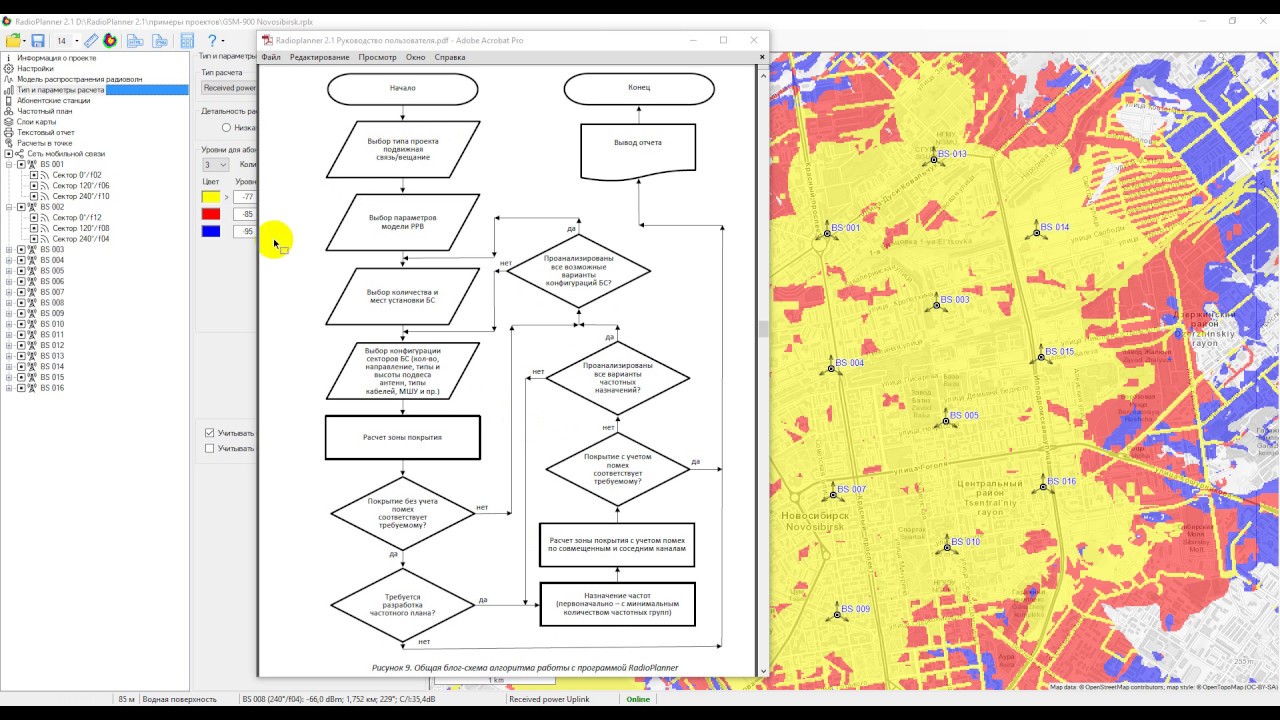Export map via the HTML icon
This screenshot has height=720, width=1280.
(x=134, y=41)
